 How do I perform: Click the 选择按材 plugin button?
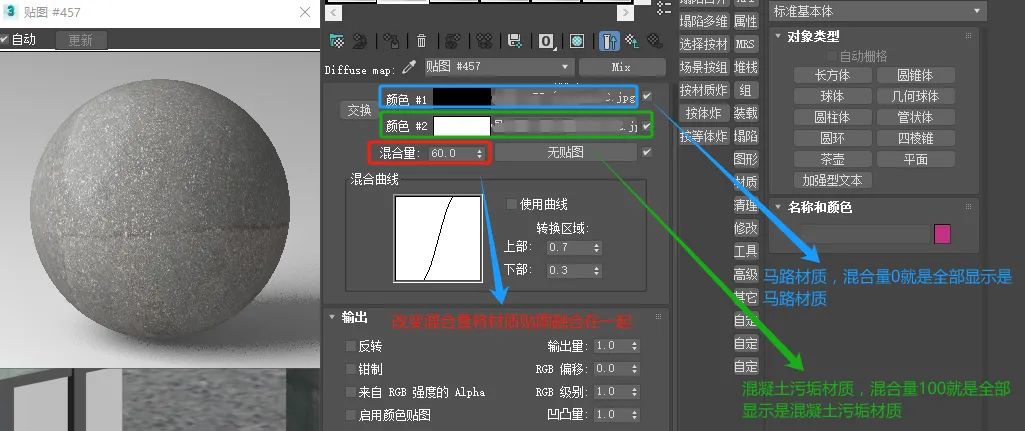(x=703, y=44)
